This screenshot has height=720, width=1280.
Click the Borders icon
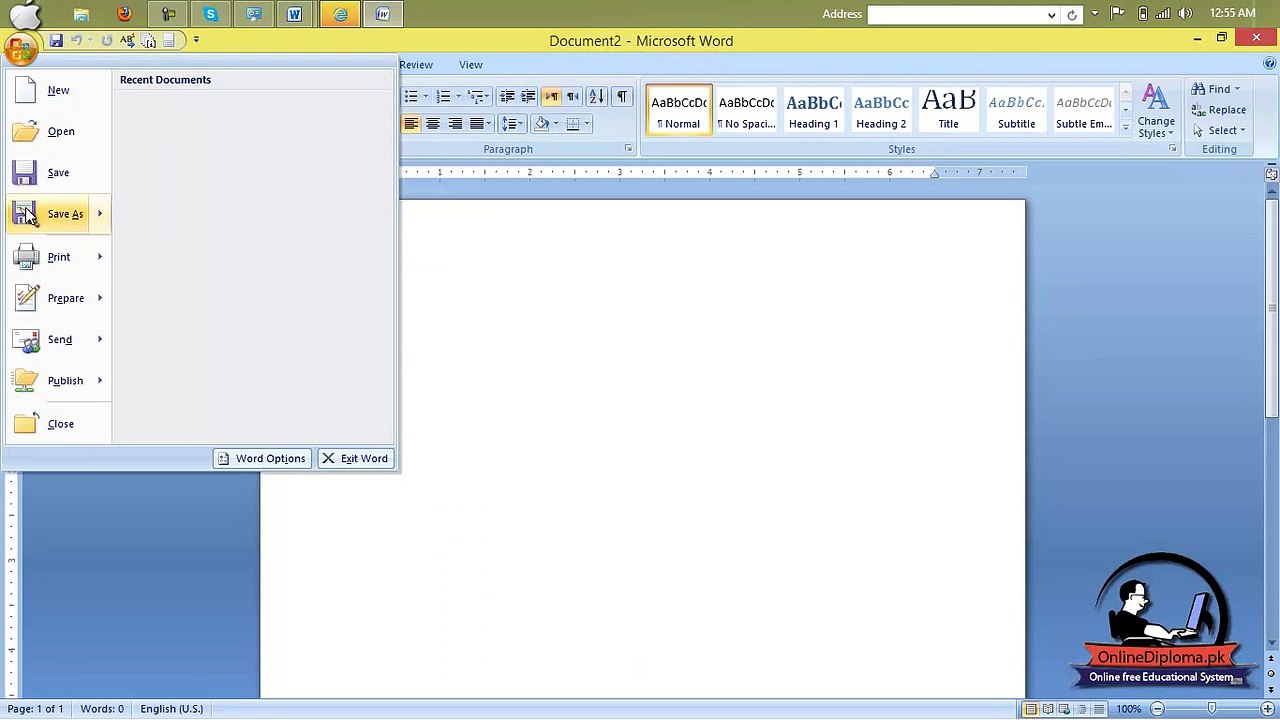573,124
